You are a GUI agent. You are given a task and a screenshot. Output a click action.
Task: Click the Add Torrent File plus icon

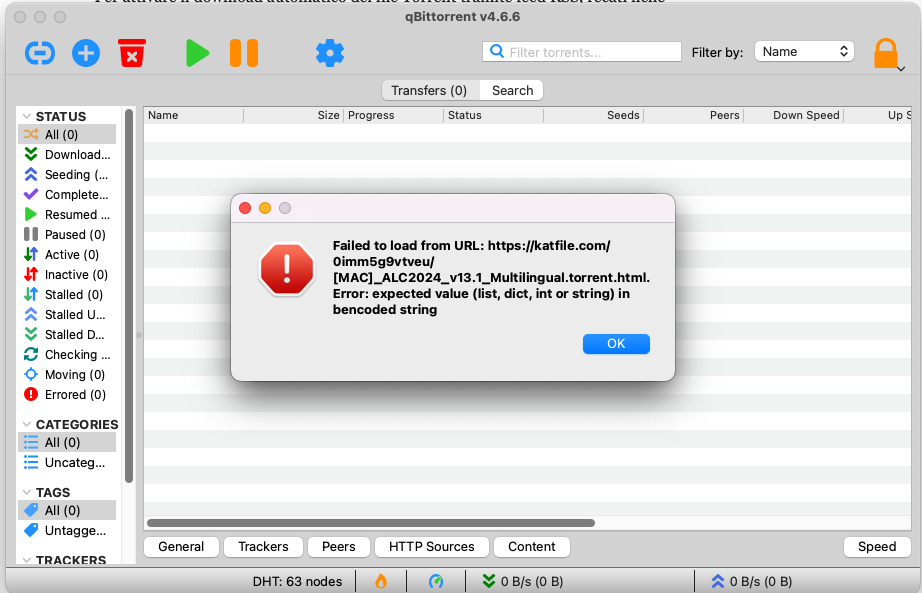pyautogui.click(x=86, y=53)
